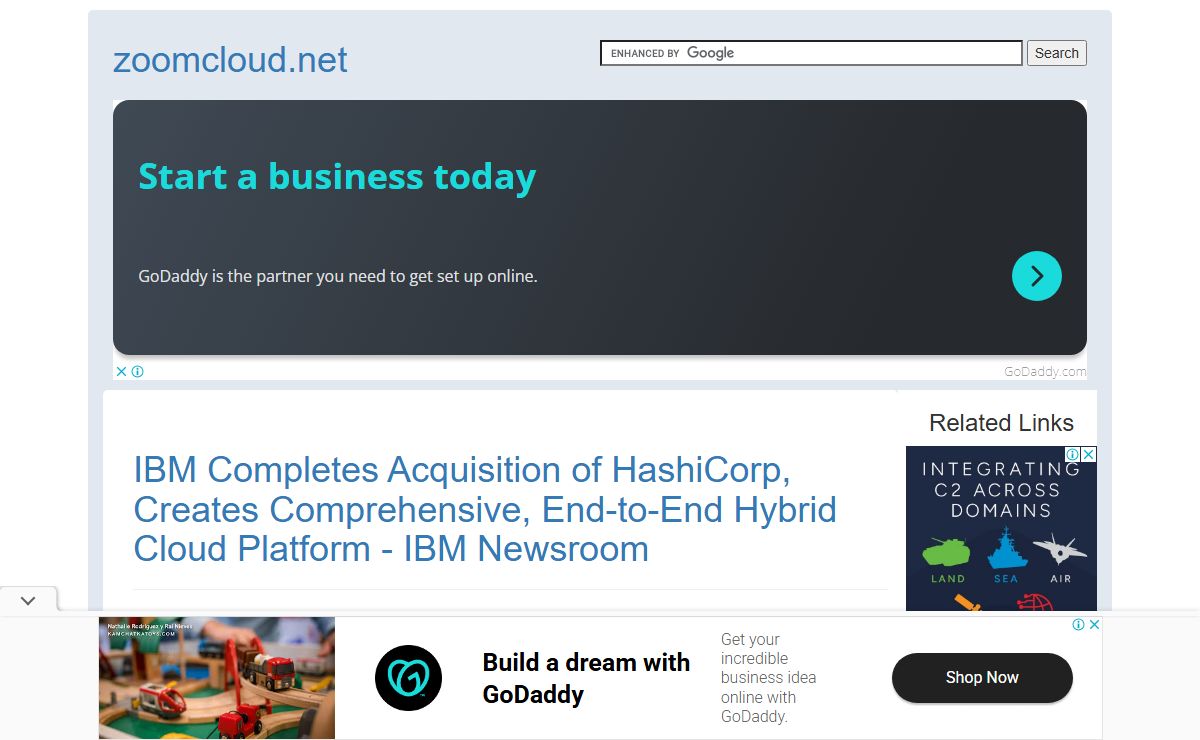Open info icon on bottom ad
The height and width of the screenshot is (740, 1200).
[1079, 624]
